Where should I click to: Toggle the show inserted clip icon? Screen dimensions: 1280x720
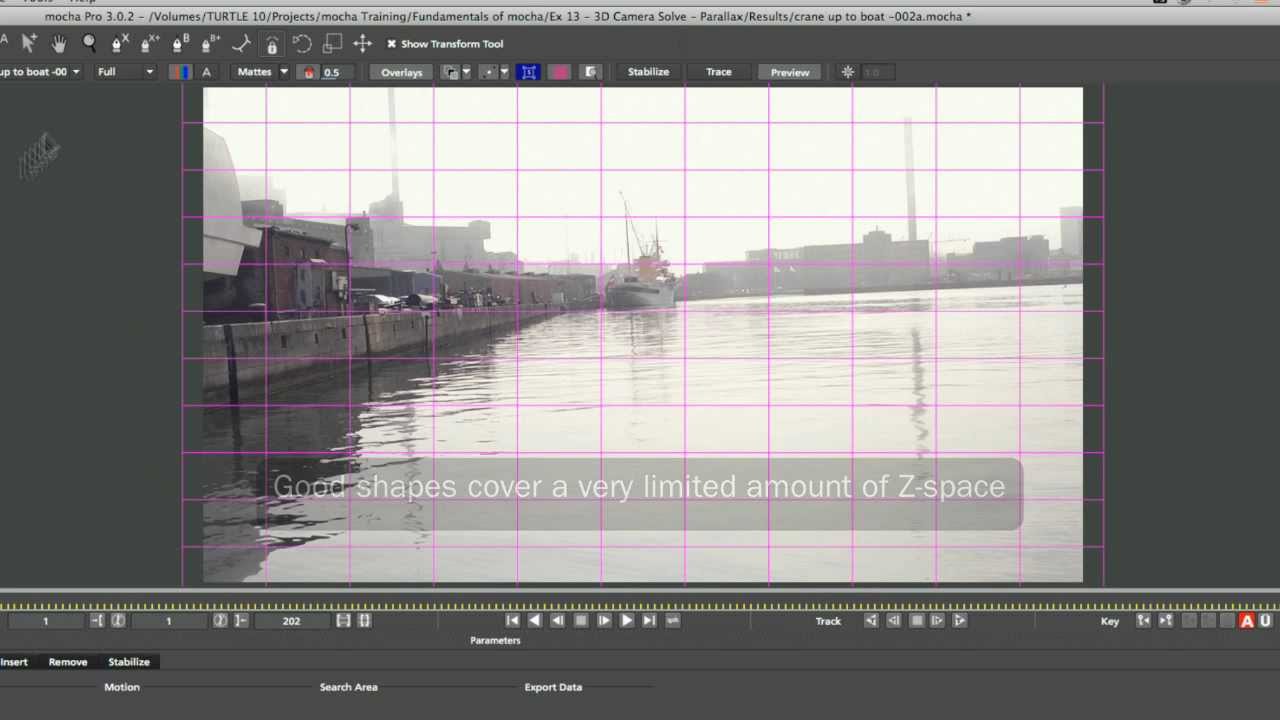[591, 72]
